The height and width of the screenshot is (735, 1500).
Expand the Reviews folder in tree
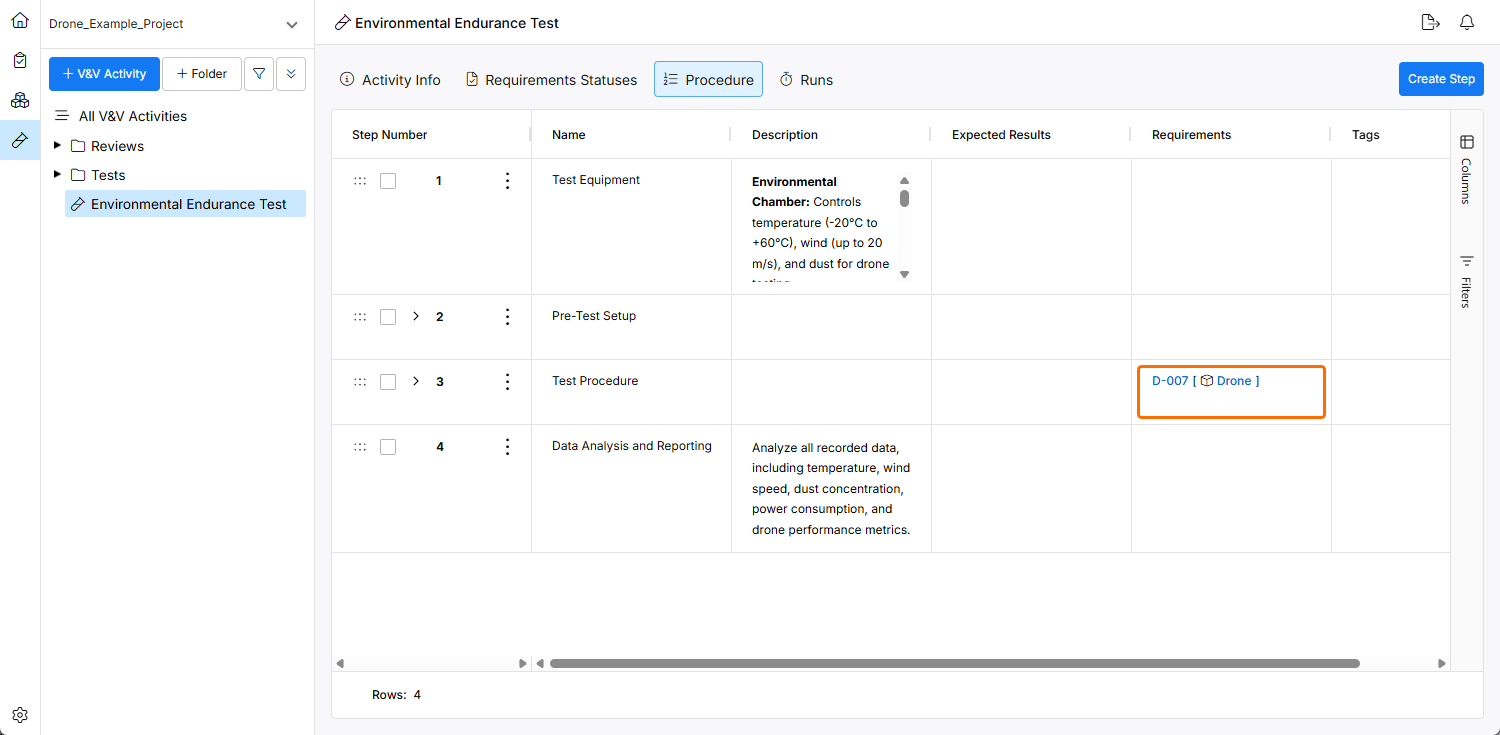pos(57,146)
